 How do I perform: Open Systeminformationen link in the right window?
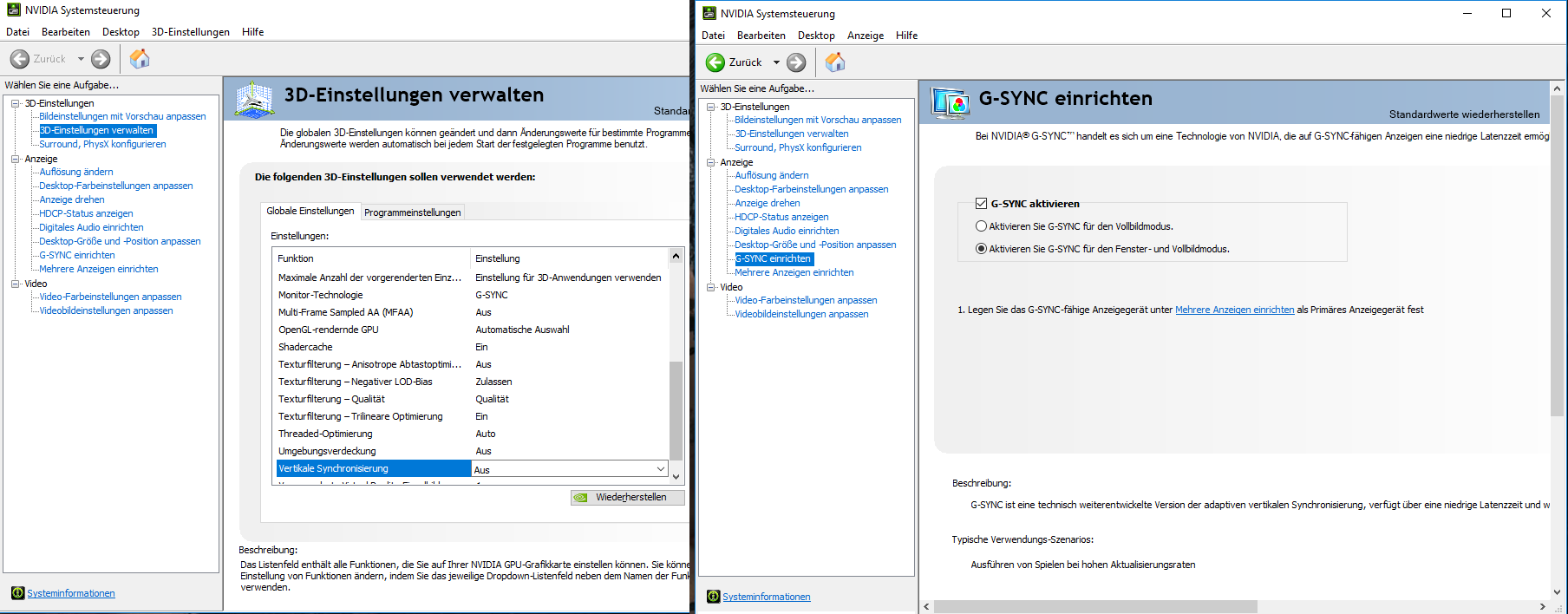click(x=767, y=597)
